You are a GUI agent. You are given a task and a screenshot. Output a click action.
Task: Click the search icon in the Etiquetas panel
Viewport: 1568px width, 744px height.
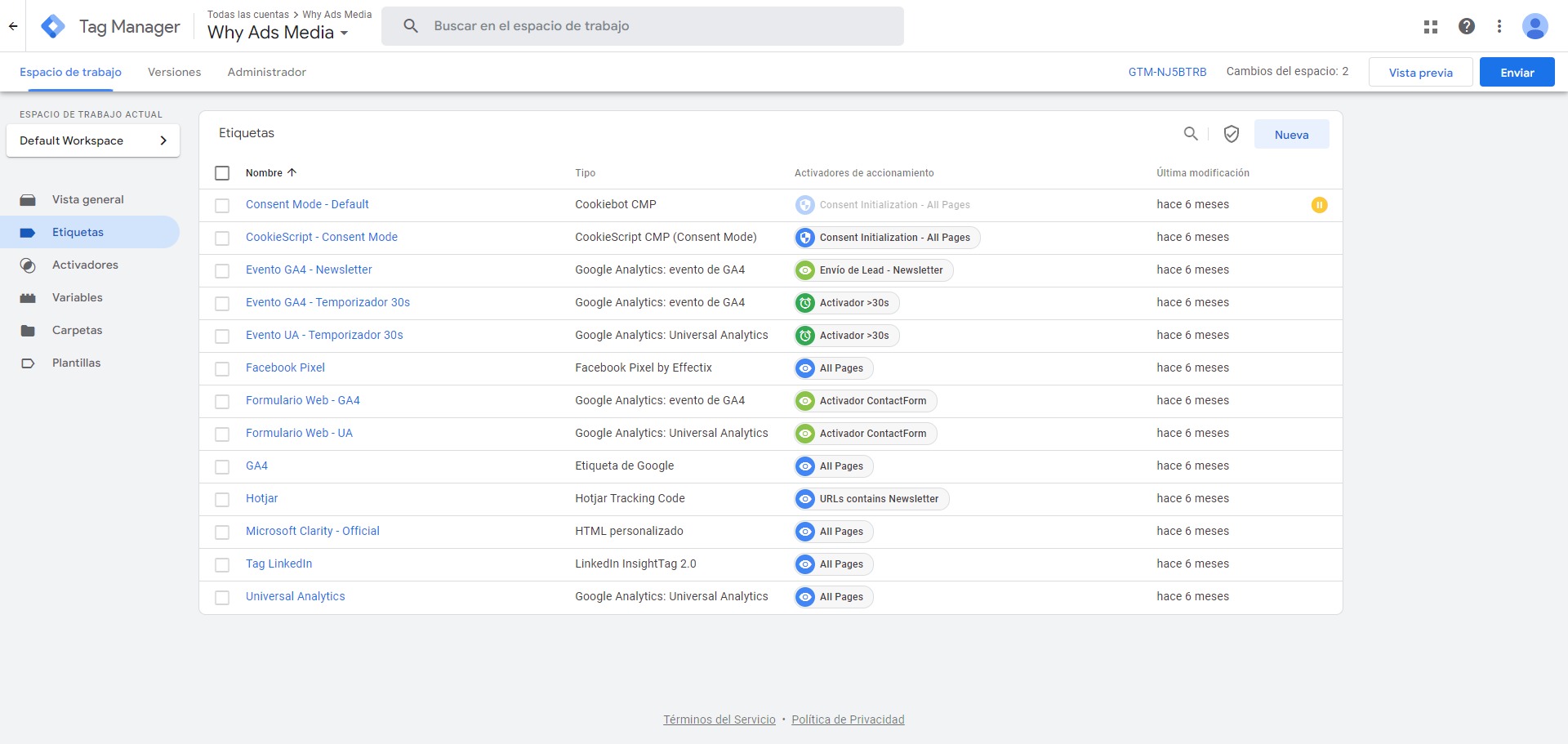[1190, 133]
